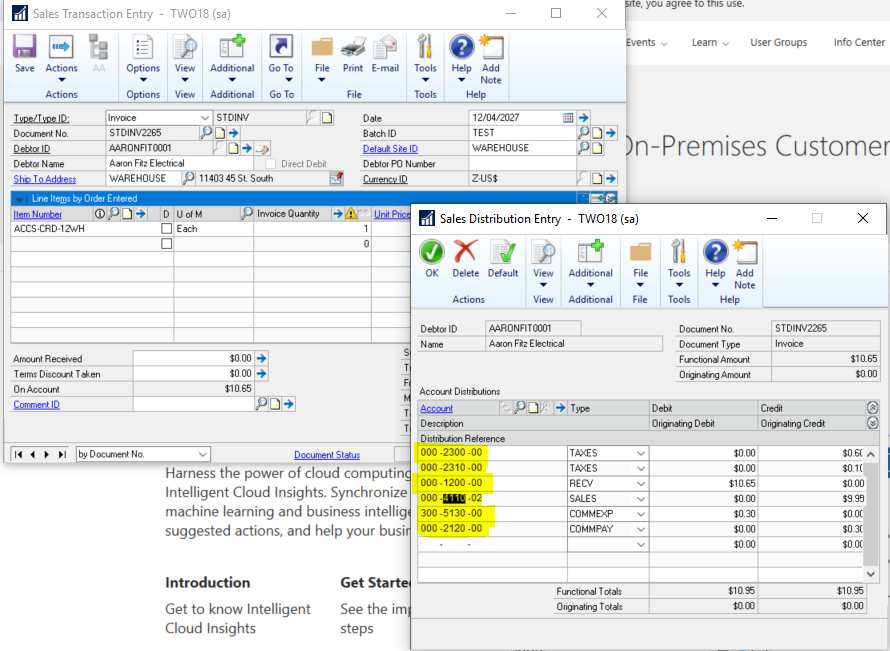Screen dimensions: 890x651
Task: Click the Document Status link
Action: [x=327, y=455]
